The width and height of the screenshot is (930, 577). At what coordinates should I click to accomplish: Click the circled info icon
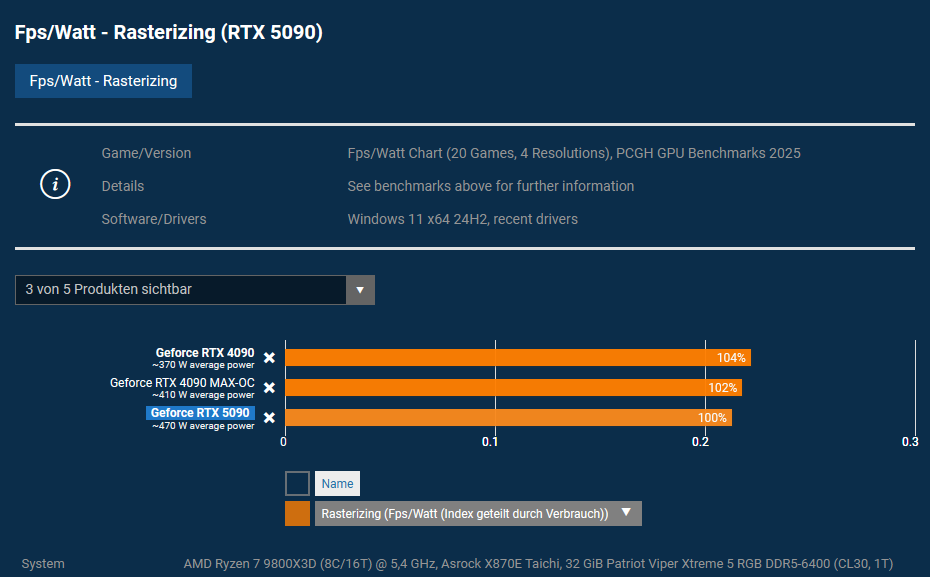55,184
